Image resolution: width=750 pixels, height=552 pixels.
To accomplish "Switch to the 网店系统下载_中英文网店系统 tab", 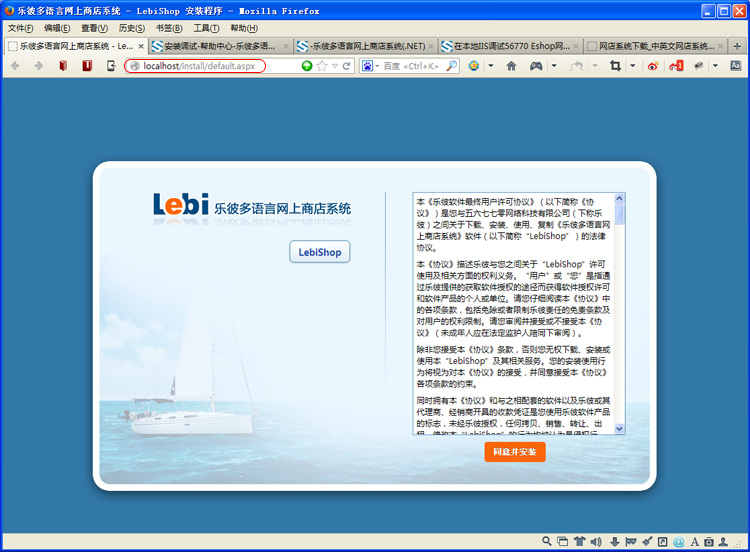I will [x=656, y=46].
